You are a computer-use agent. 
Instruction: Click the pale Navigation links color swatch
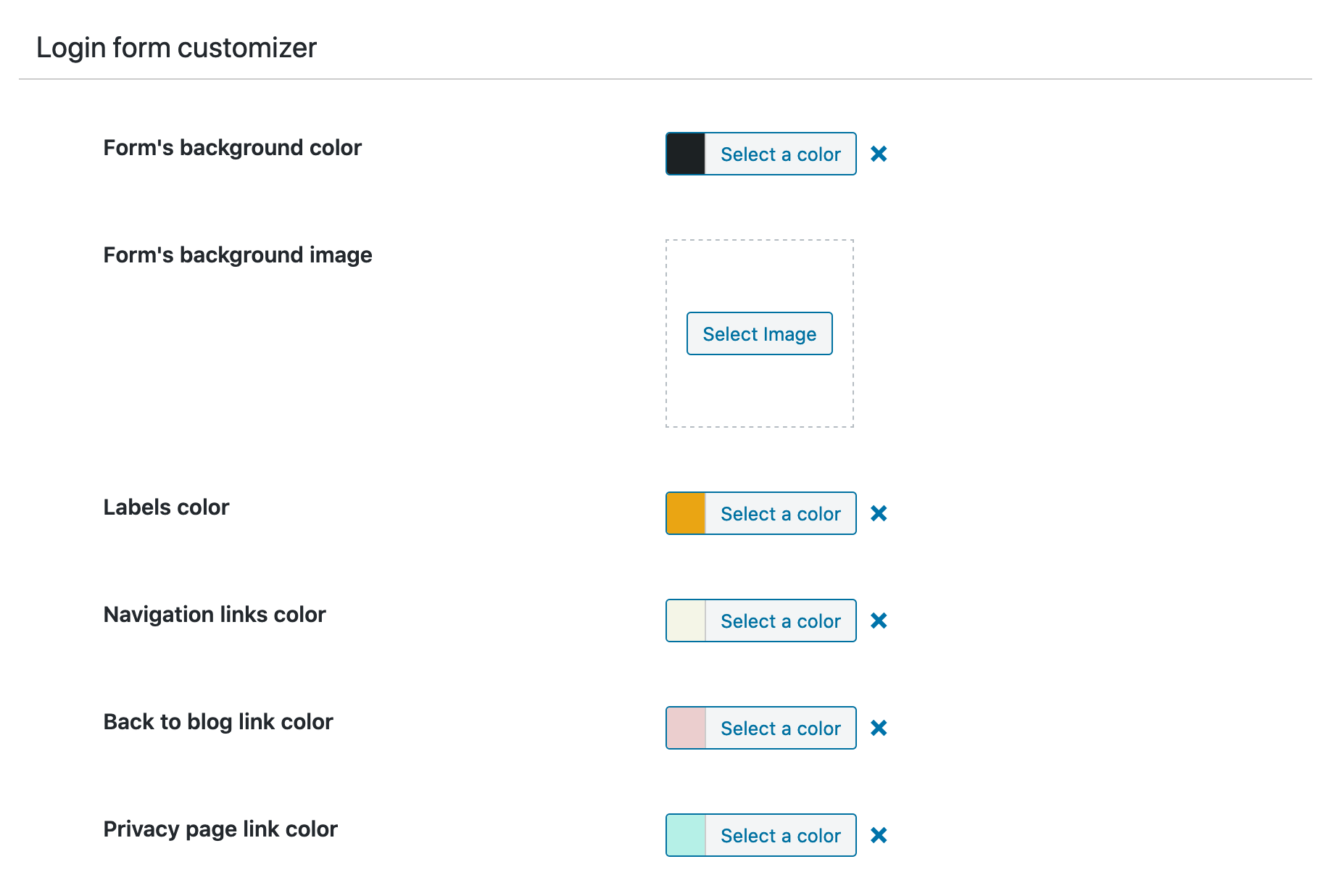pos(684,621)
